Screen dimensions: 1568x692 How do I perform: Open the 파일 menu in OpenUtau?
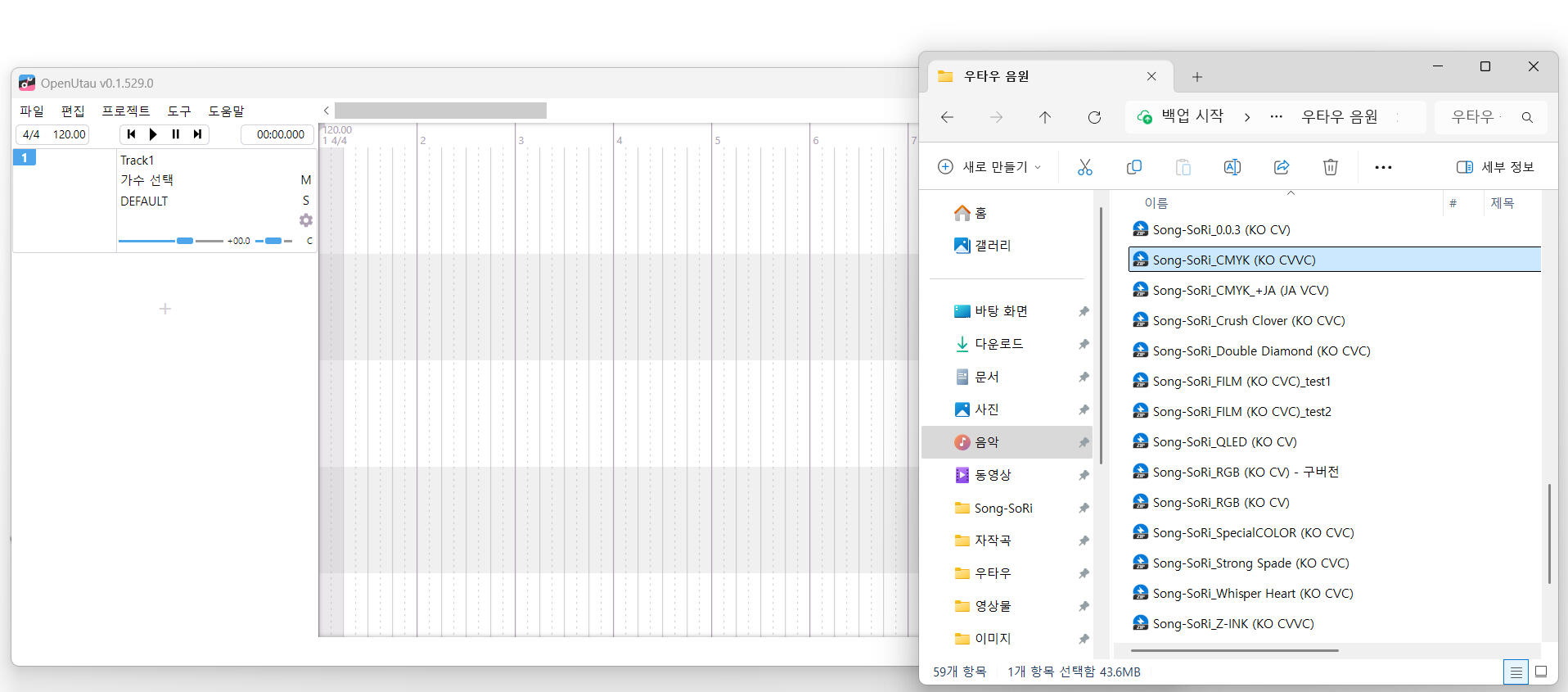(x=32, y=111)
